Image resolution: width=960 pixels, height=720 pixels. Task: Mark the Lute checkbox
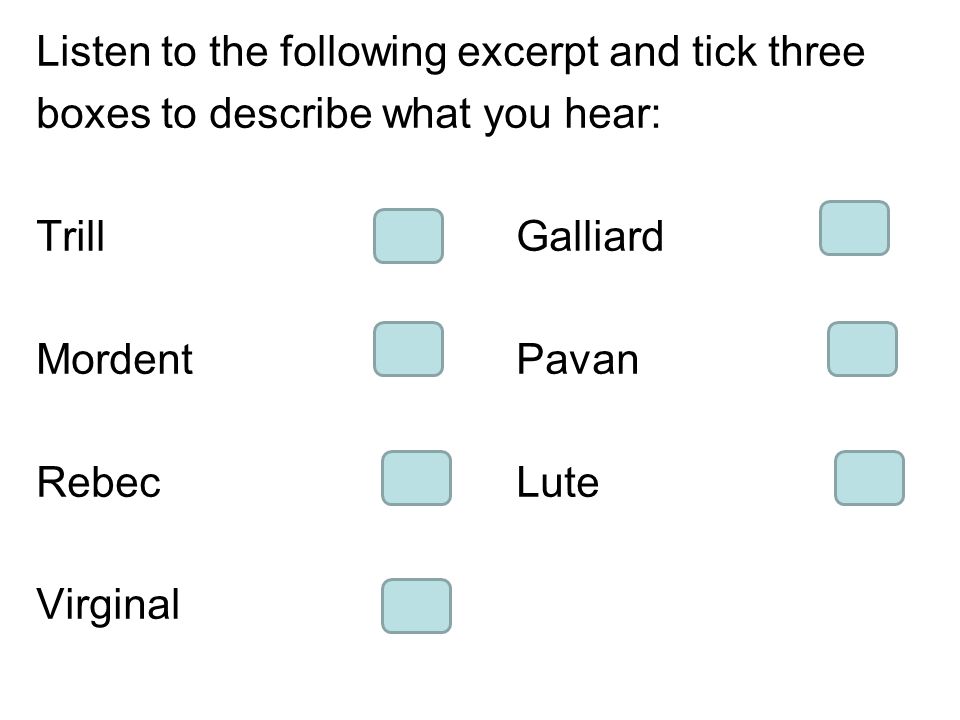tap(869, 478)
